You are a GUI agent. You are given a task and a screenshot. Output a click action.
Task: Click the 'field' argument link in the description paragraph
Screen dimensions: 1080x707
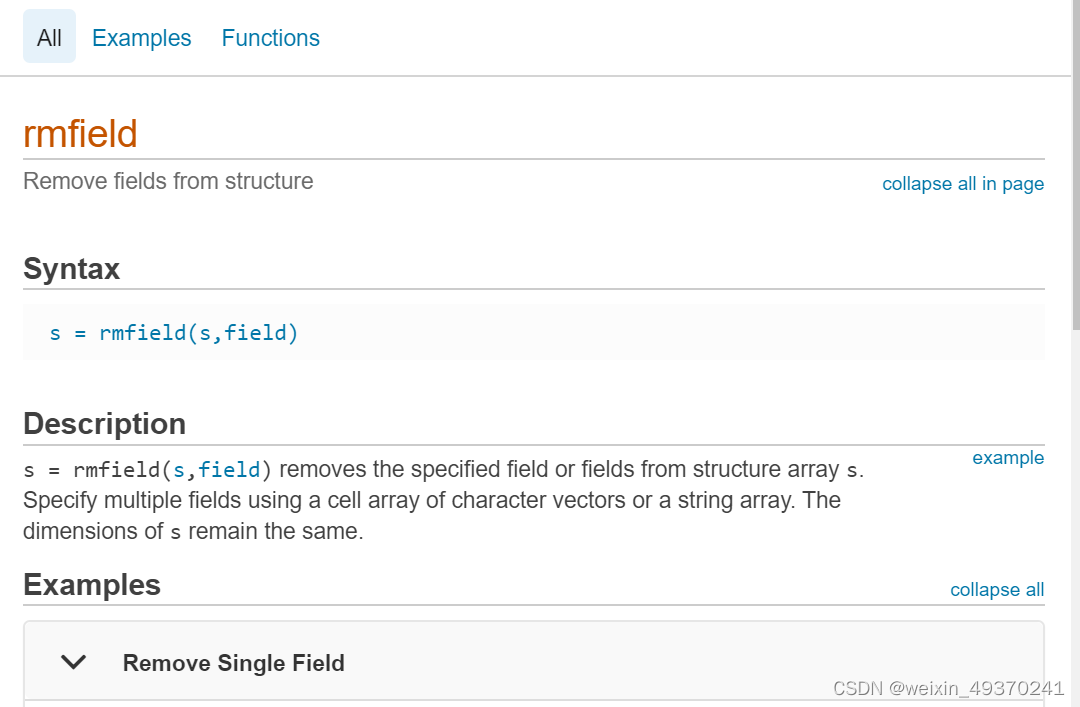[229, 469]
